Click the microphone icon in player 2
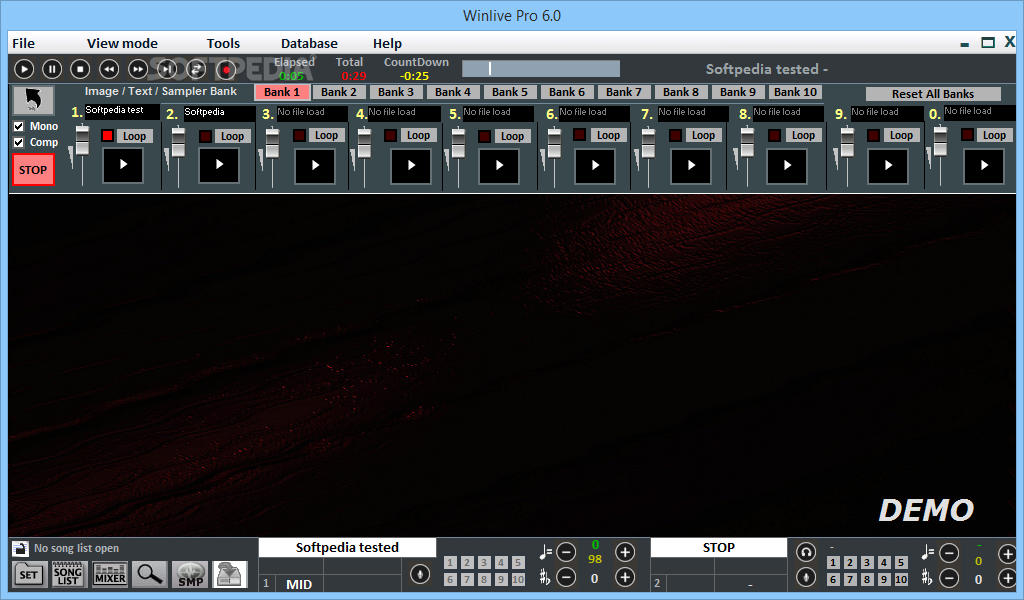 [807, 577]
